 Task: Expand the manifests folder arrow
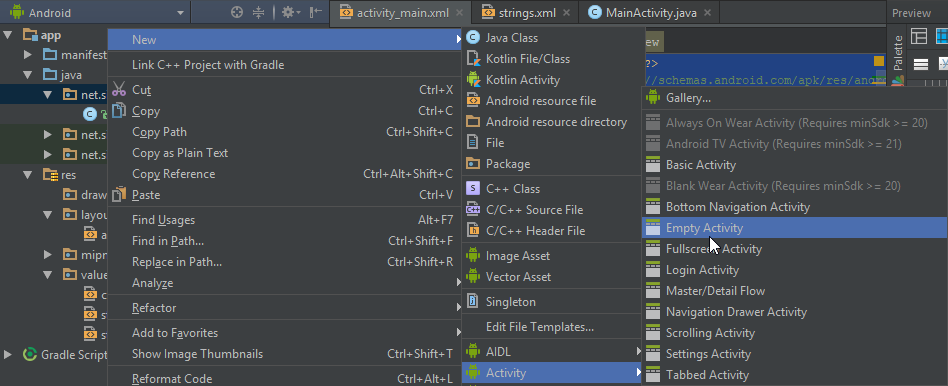click(28, 55)
